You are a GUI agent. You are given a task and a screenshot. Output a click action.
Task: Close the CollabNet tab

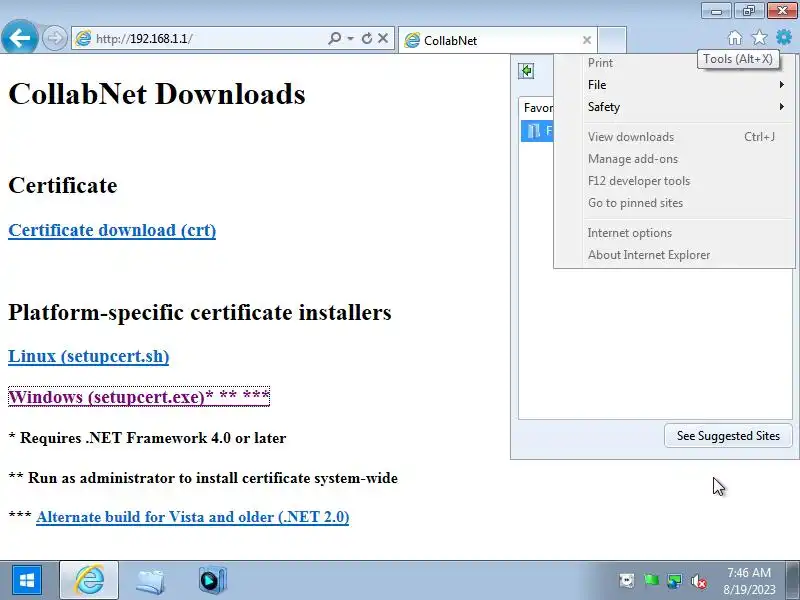coord(587,40)
